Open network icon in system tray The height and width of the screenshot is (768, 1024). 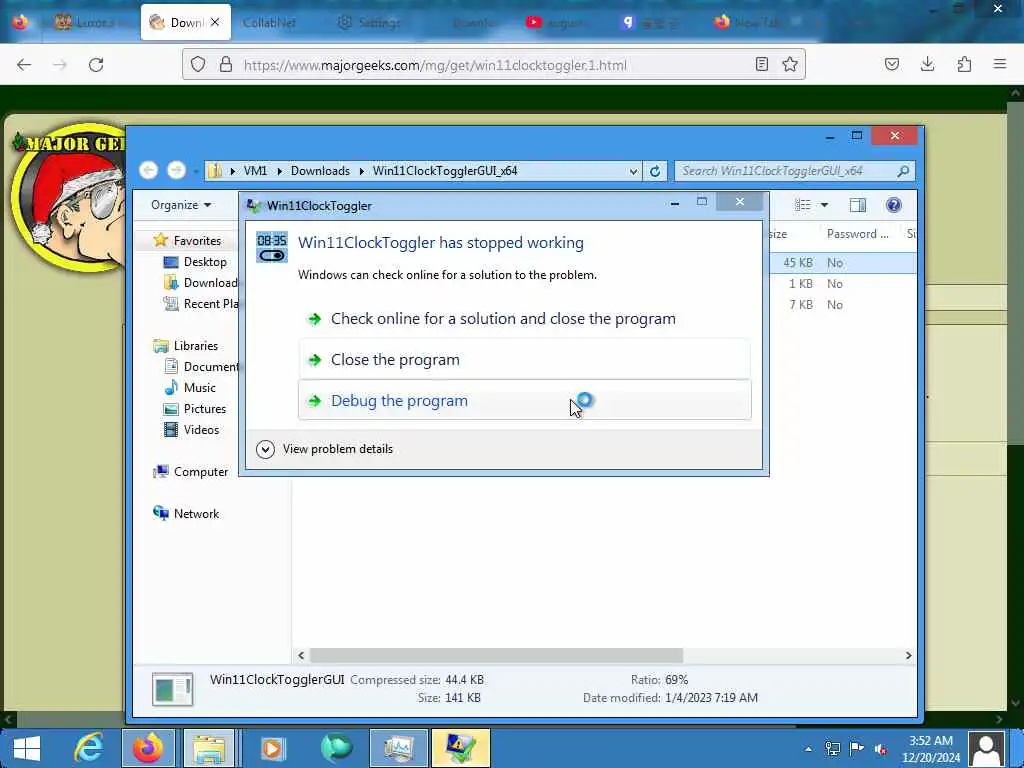click(x=833, y=749)
